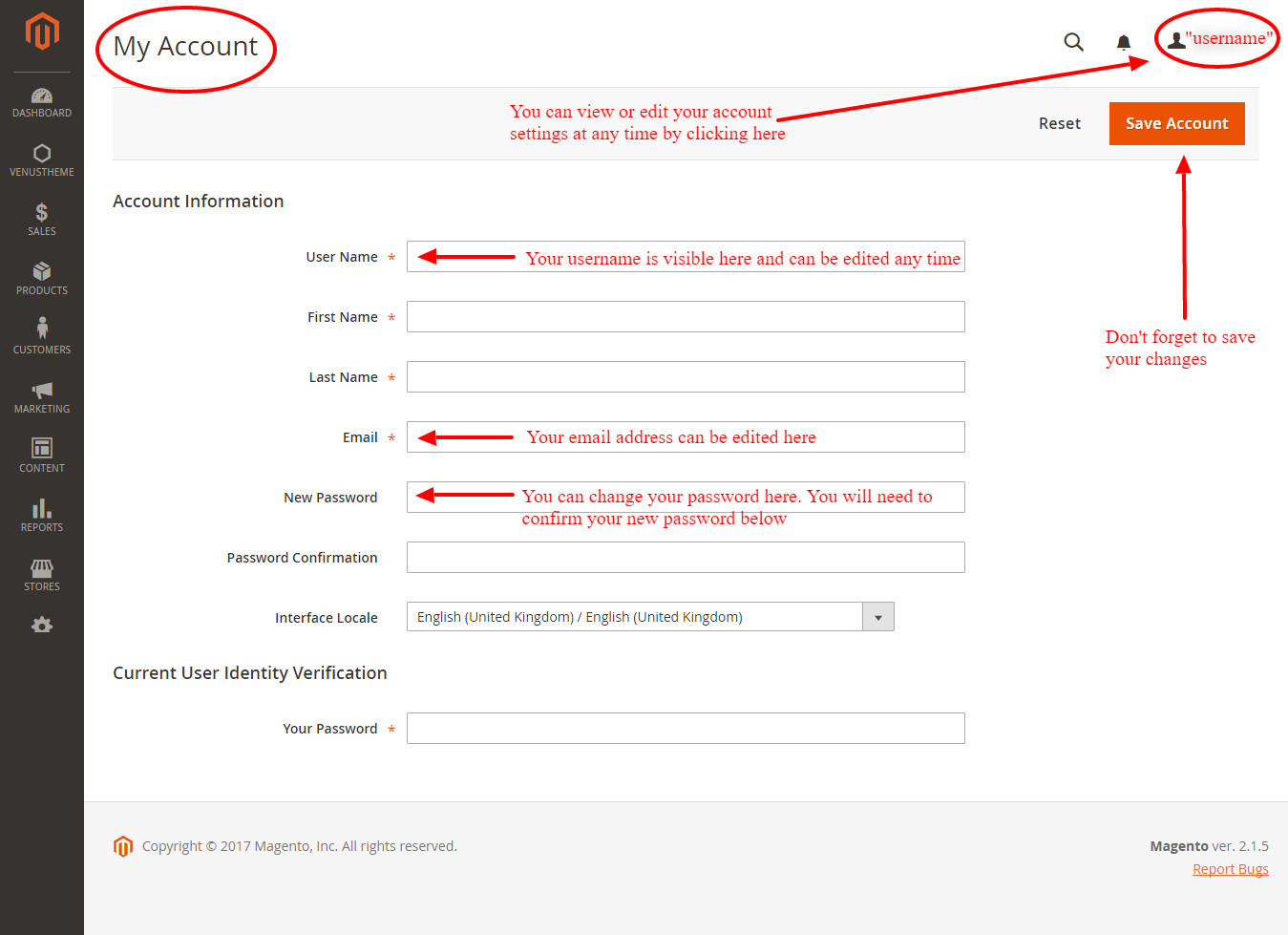Image resolution: width=1288 pixels, height=935 pixels.
Task: Follow the Report Bugs link
Action: 1231,869
